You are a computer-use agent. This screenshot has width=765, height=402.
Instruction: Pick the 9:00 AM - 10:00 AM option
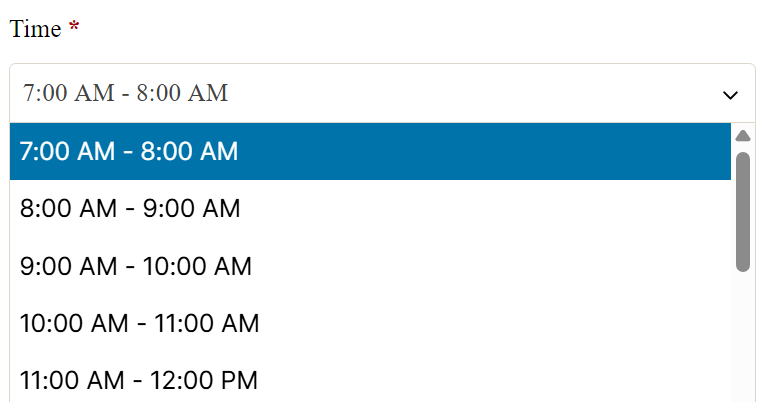[x=136, y=267]
